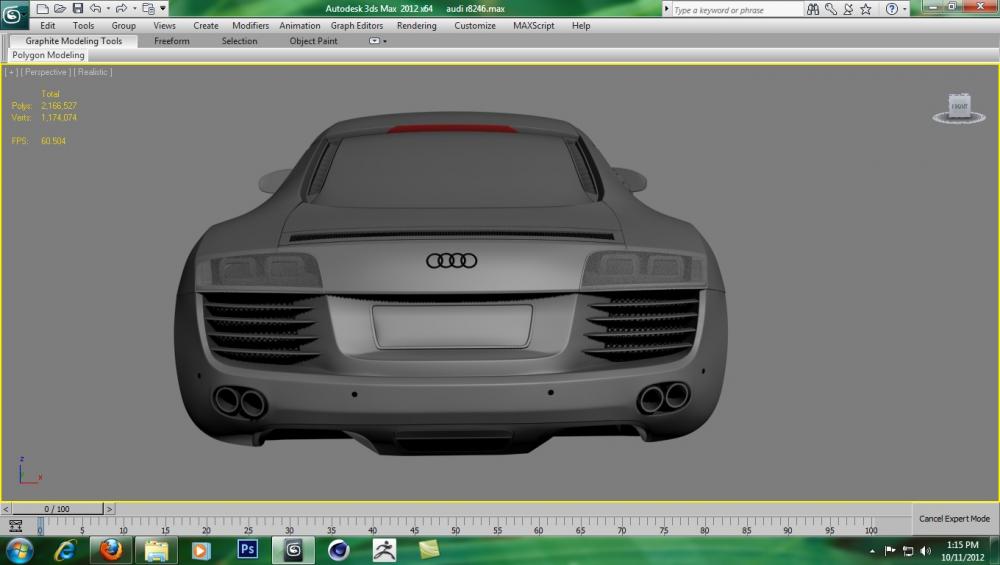Open the Views menu

tap(164, 26)
